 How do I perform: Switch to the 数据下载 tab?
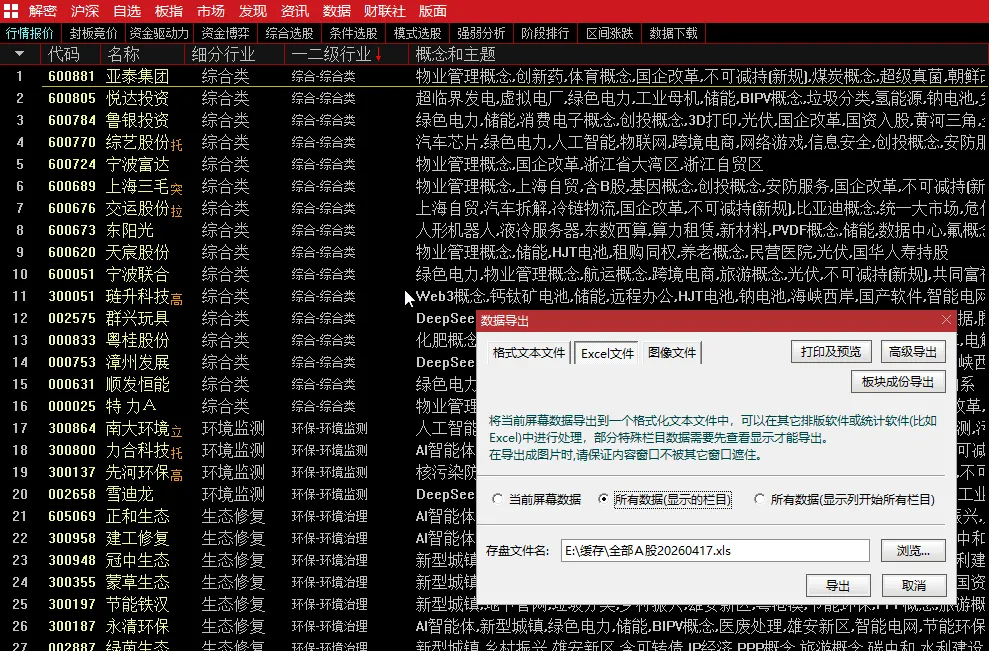pyautogui.click(x=673, y=33)
